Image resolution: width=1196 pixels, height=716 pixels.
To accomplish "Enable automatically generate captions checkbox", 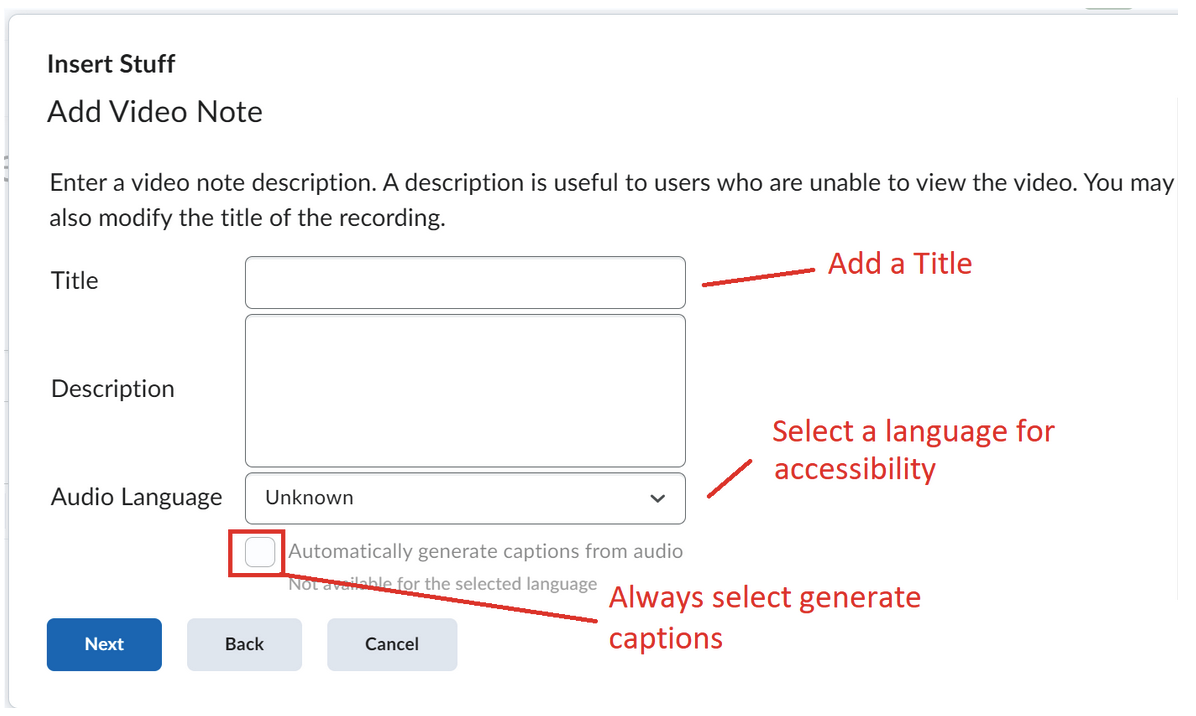I will (x=260, y=551).
